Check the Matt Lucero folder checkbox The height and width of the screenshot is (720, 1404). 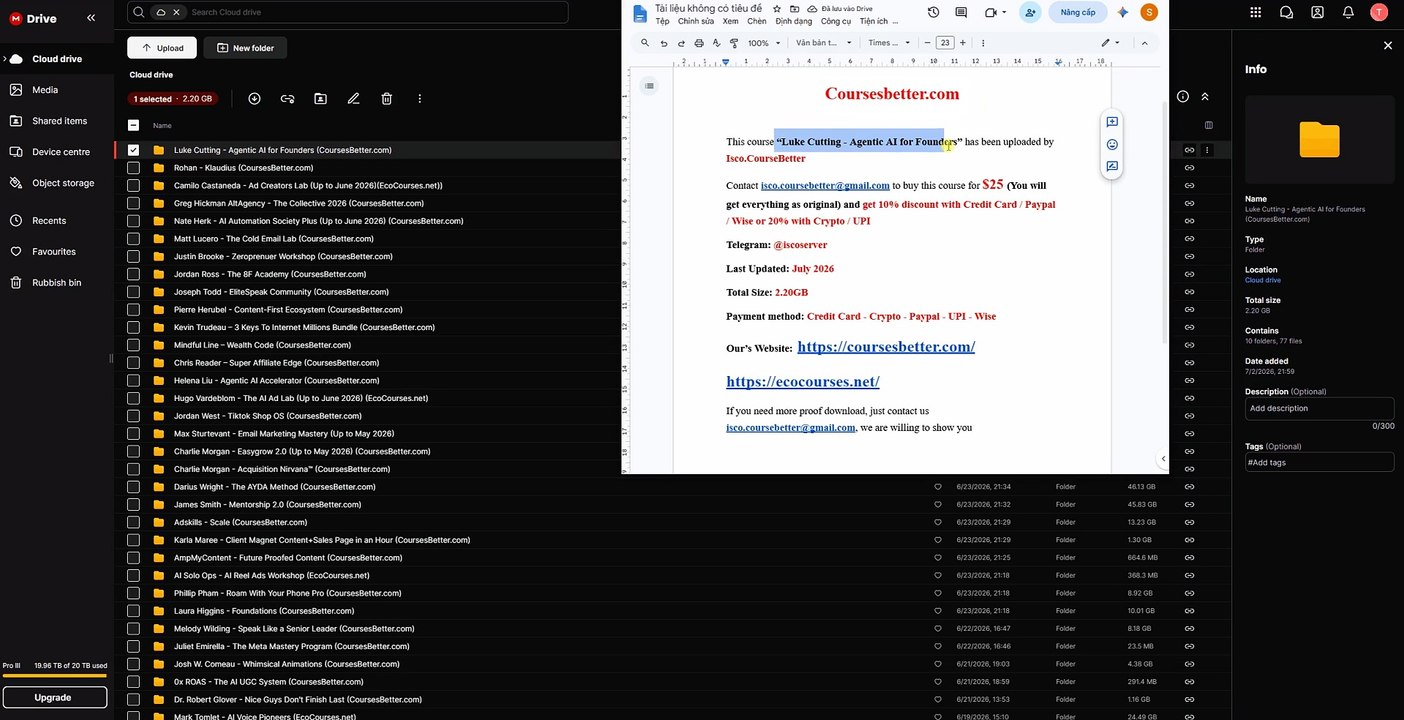click(x=133, y=239)
